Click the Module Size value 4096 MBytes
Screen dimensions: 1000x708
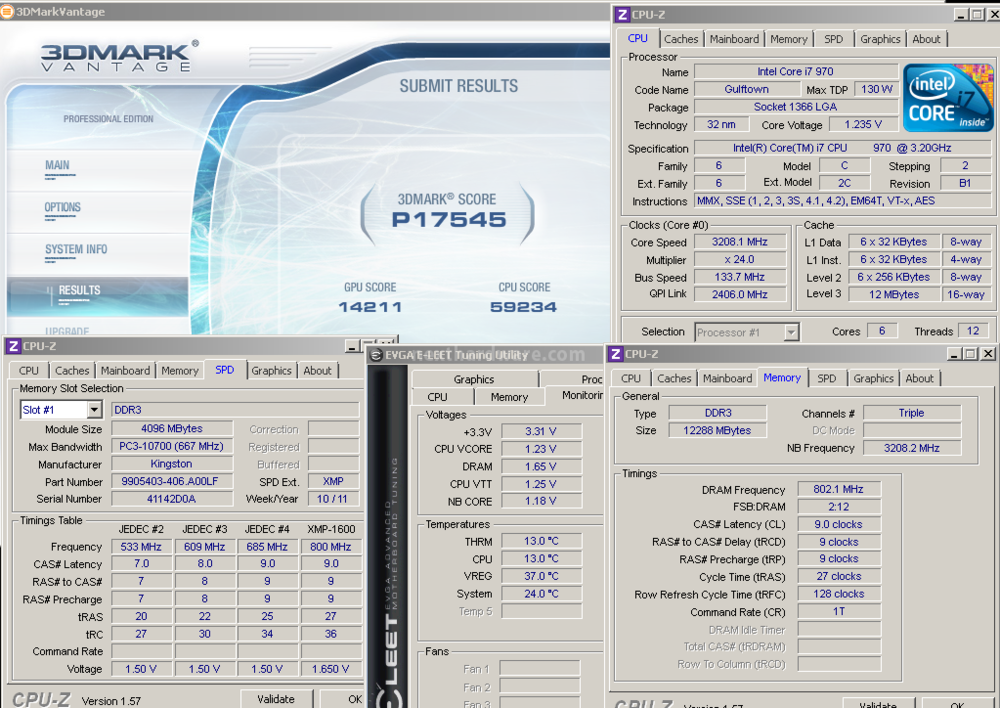[172, 429]
